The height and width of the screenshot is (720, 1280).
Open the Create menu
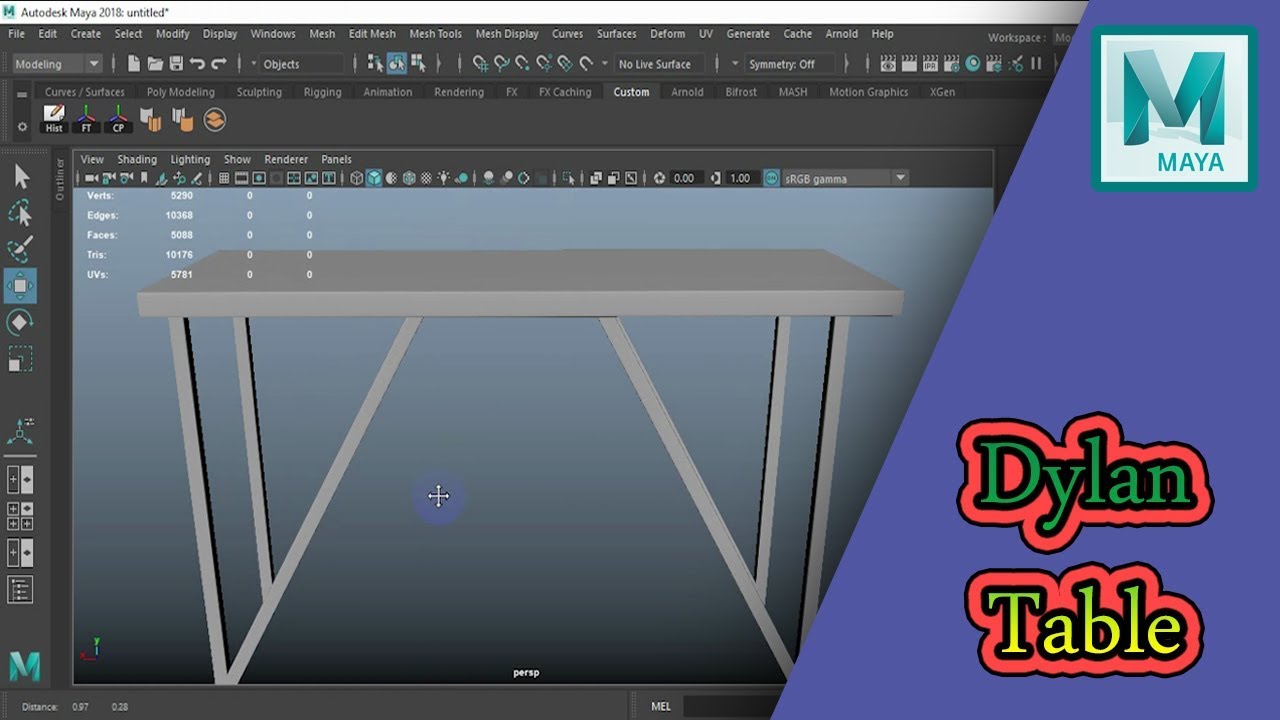coord(85,34)
